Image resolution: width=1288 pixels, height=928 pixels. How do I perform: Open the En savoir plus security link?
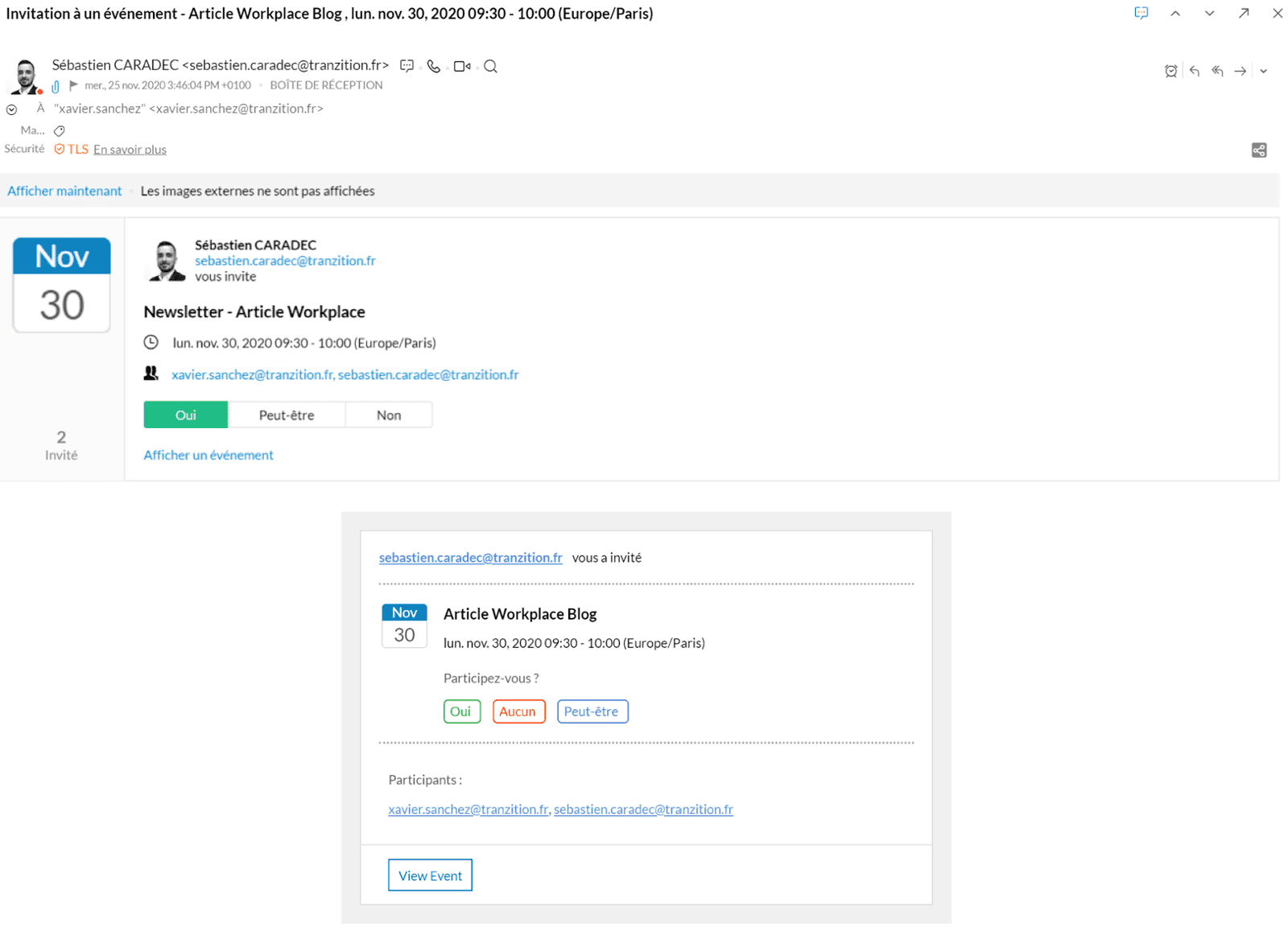[130, 149]
